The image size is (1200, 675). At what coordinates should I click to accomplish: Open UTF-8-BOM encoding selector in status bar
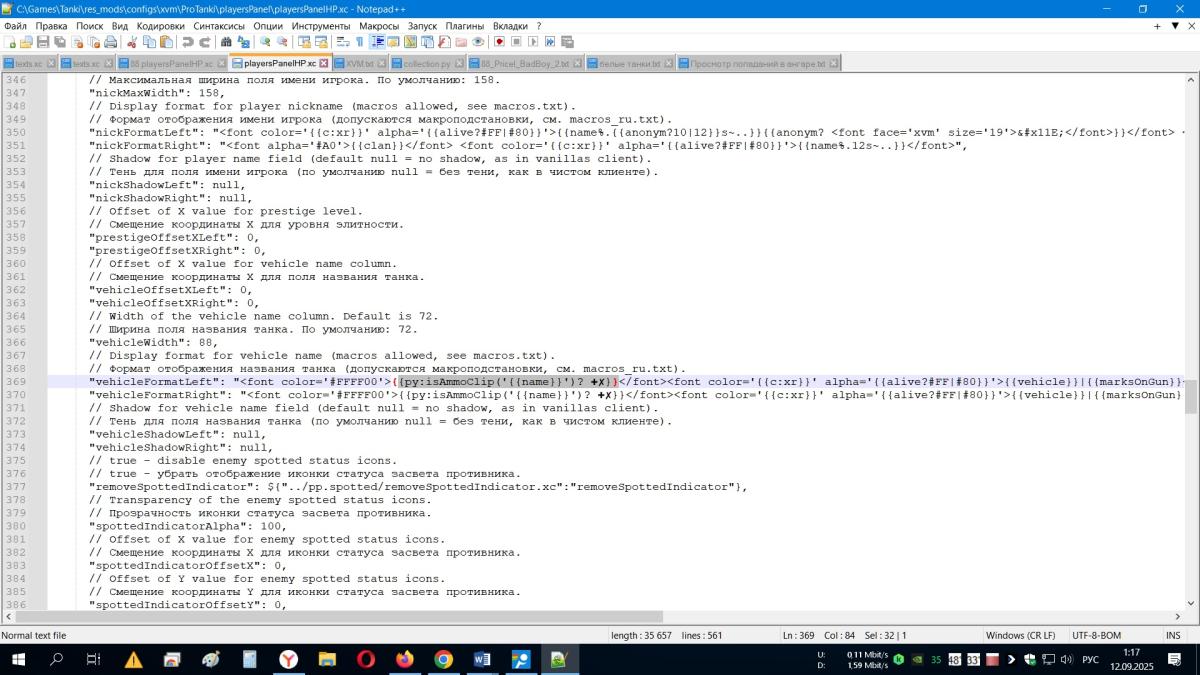coord(1097,635)
